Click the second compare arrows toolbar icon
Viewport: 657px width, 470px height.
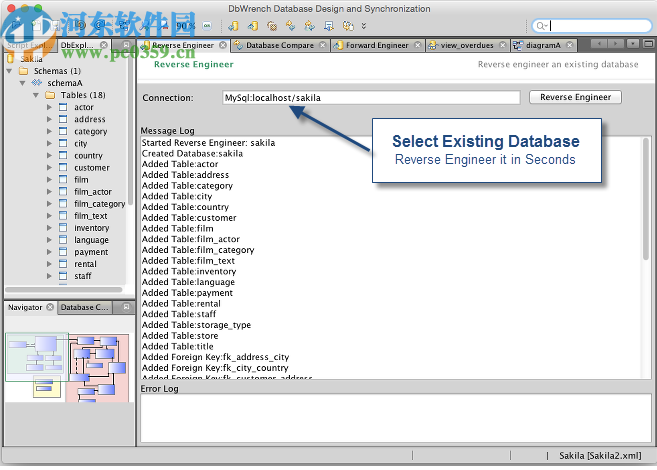(x=309, y=26)
